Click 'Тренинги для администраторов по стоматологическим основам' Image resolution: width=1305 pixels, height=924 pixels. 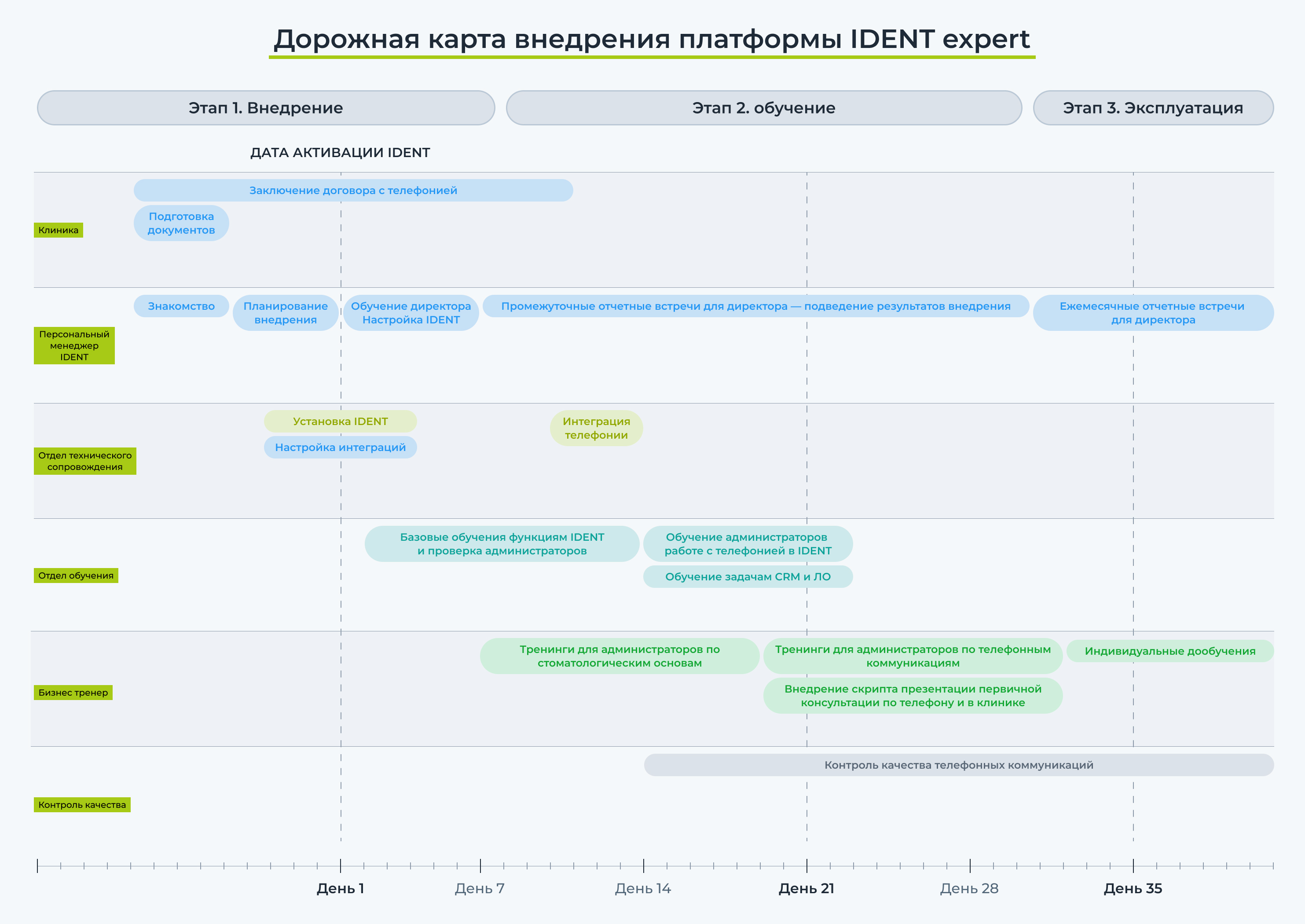pyautogui.click(x=620, y=656)
